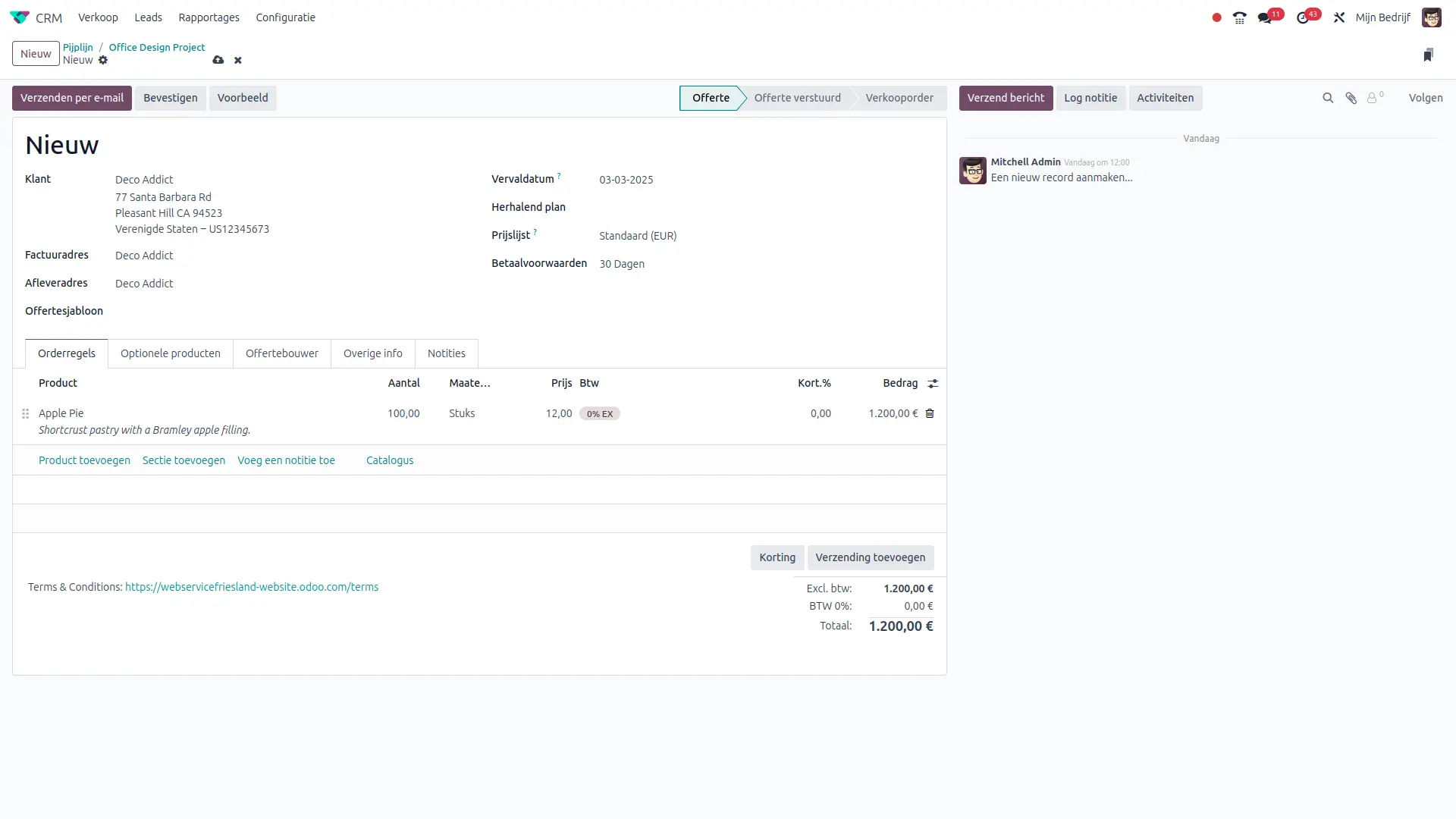Image resolution: width=1456 pixels, height=819 pixels.
Task: Toggle columns sort icon in order lines
Action: [933, 383]
